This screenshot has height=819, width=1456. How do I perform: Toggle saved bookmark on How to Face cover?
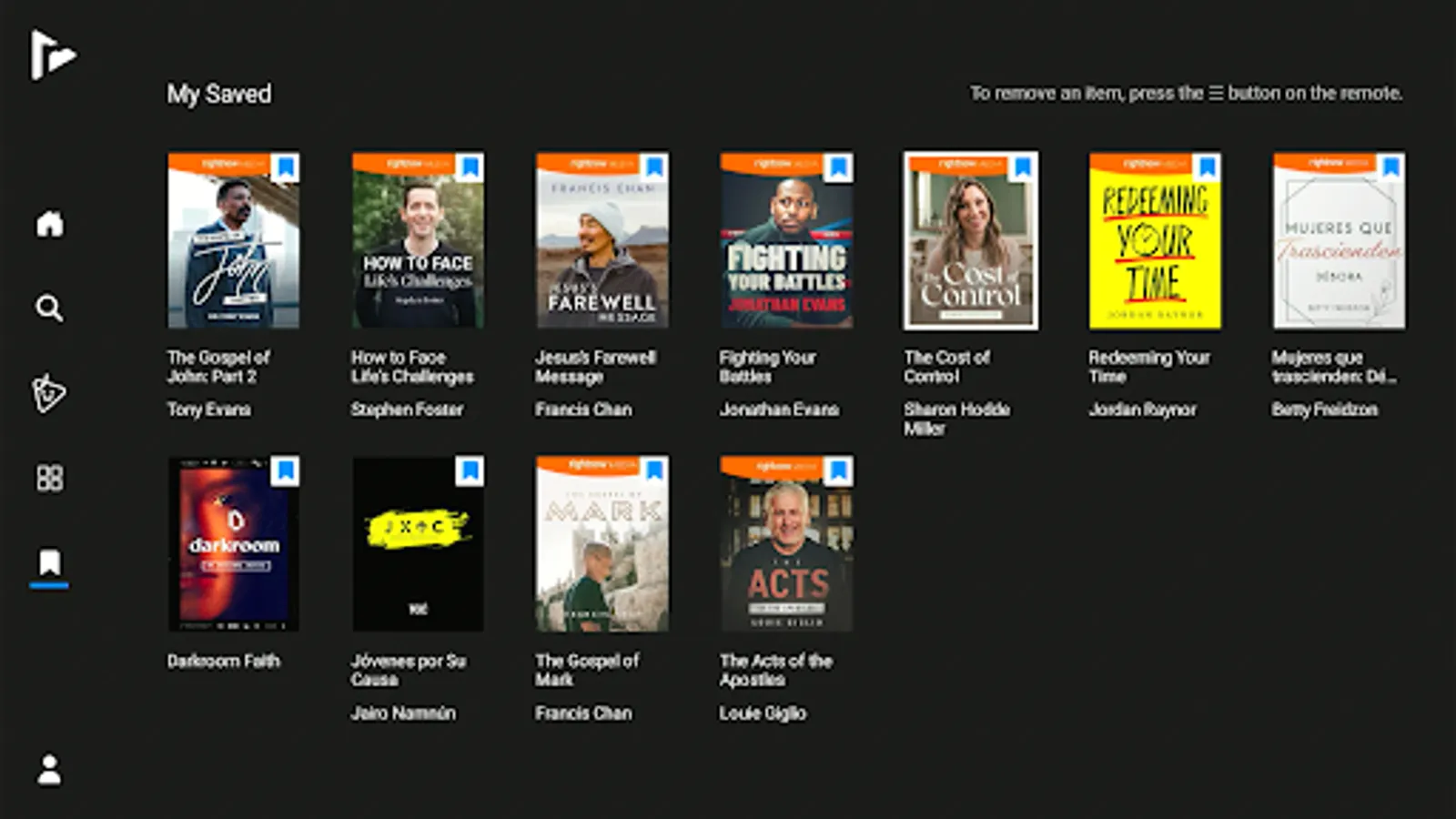tap(470, 167)
